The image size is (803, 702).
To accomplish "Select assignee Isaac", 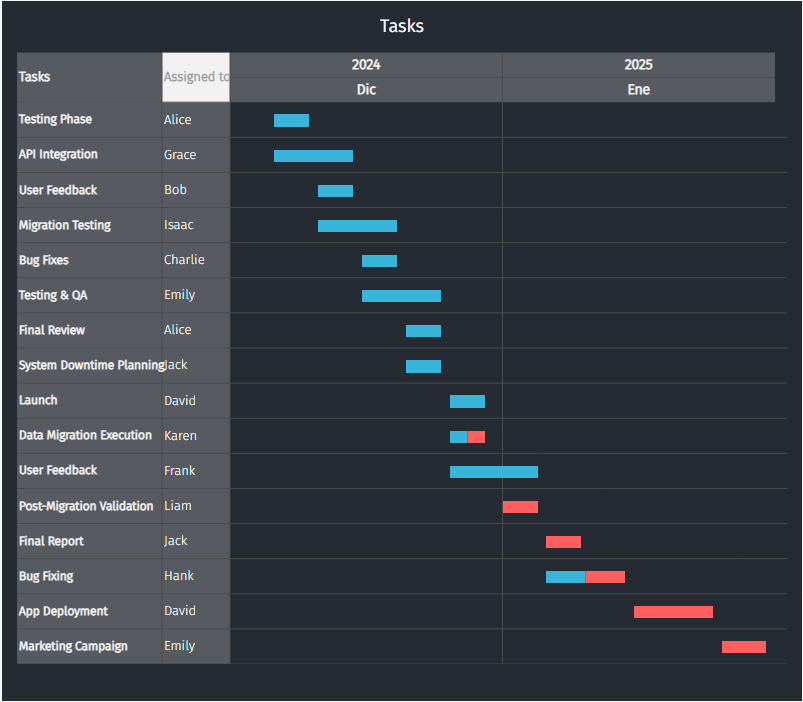I will tap(179, 225).
